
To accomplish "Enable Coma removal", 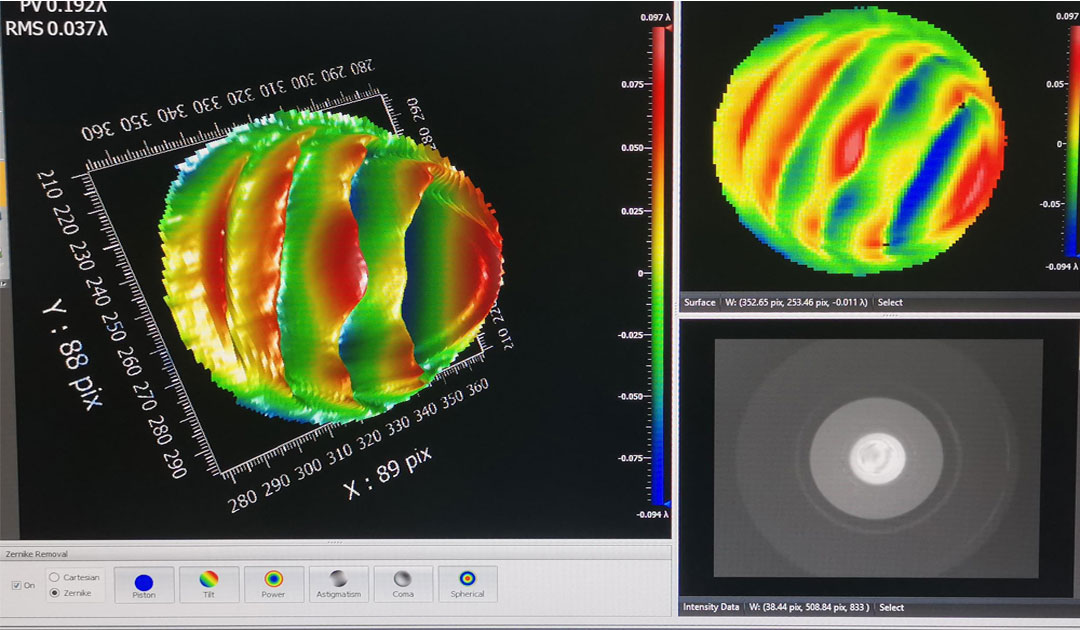I will [403, 584].
